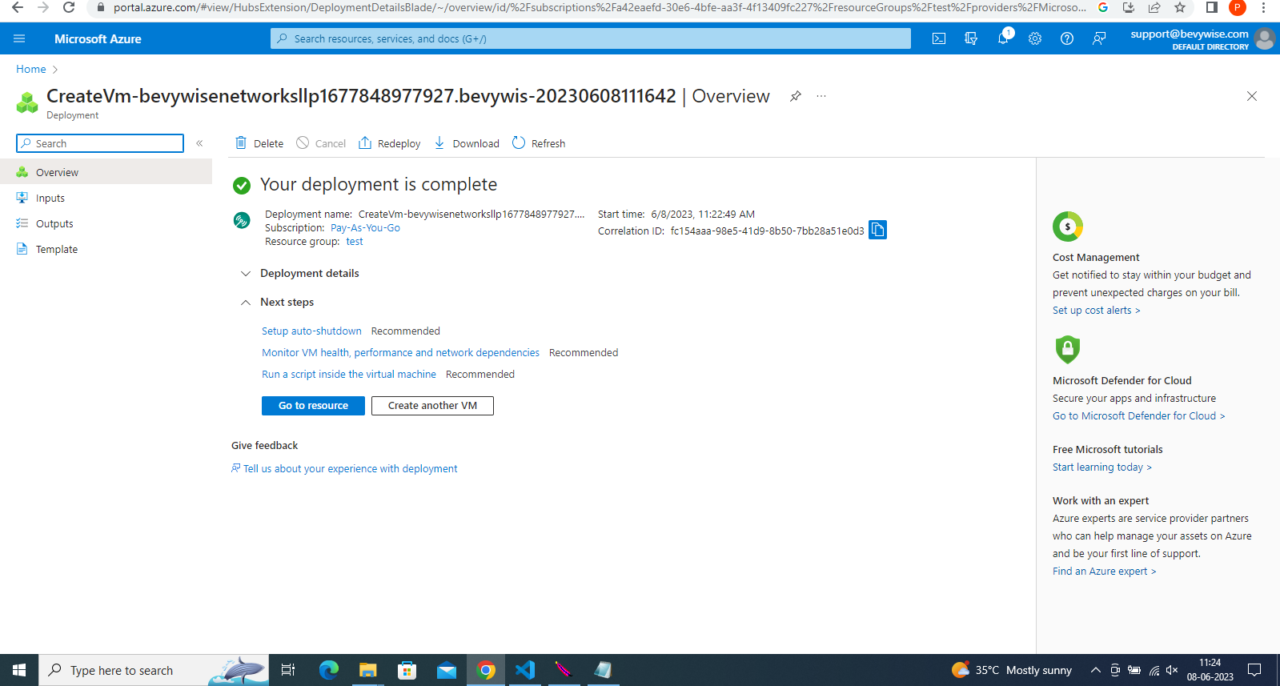Open the Azure notifications bell
The image size is (1280, 686).
(x=1004, y=38)
